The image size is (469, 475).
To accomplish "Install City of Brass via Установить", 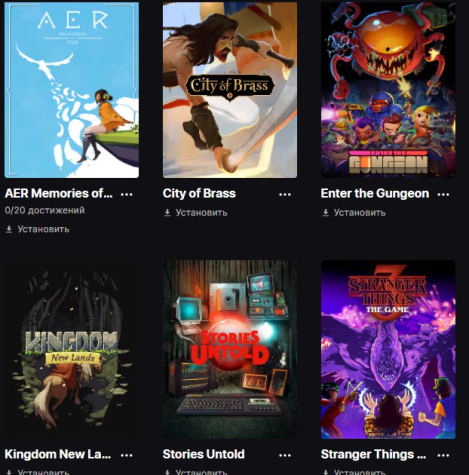I will (x=201, y=213).
